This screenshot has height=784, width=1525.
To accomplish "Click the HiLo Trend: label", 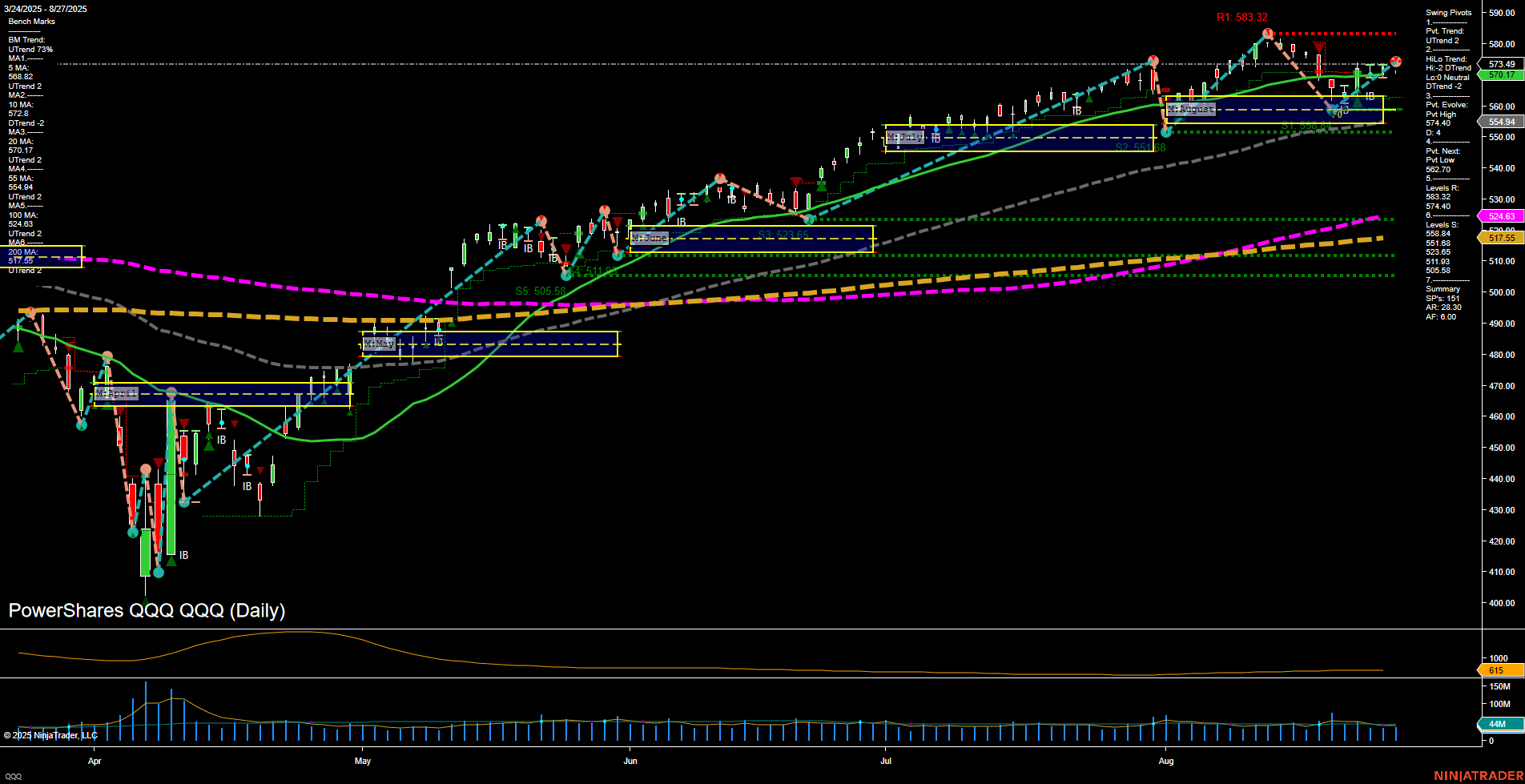I will pyautogui.click(x=1447, y=59).
